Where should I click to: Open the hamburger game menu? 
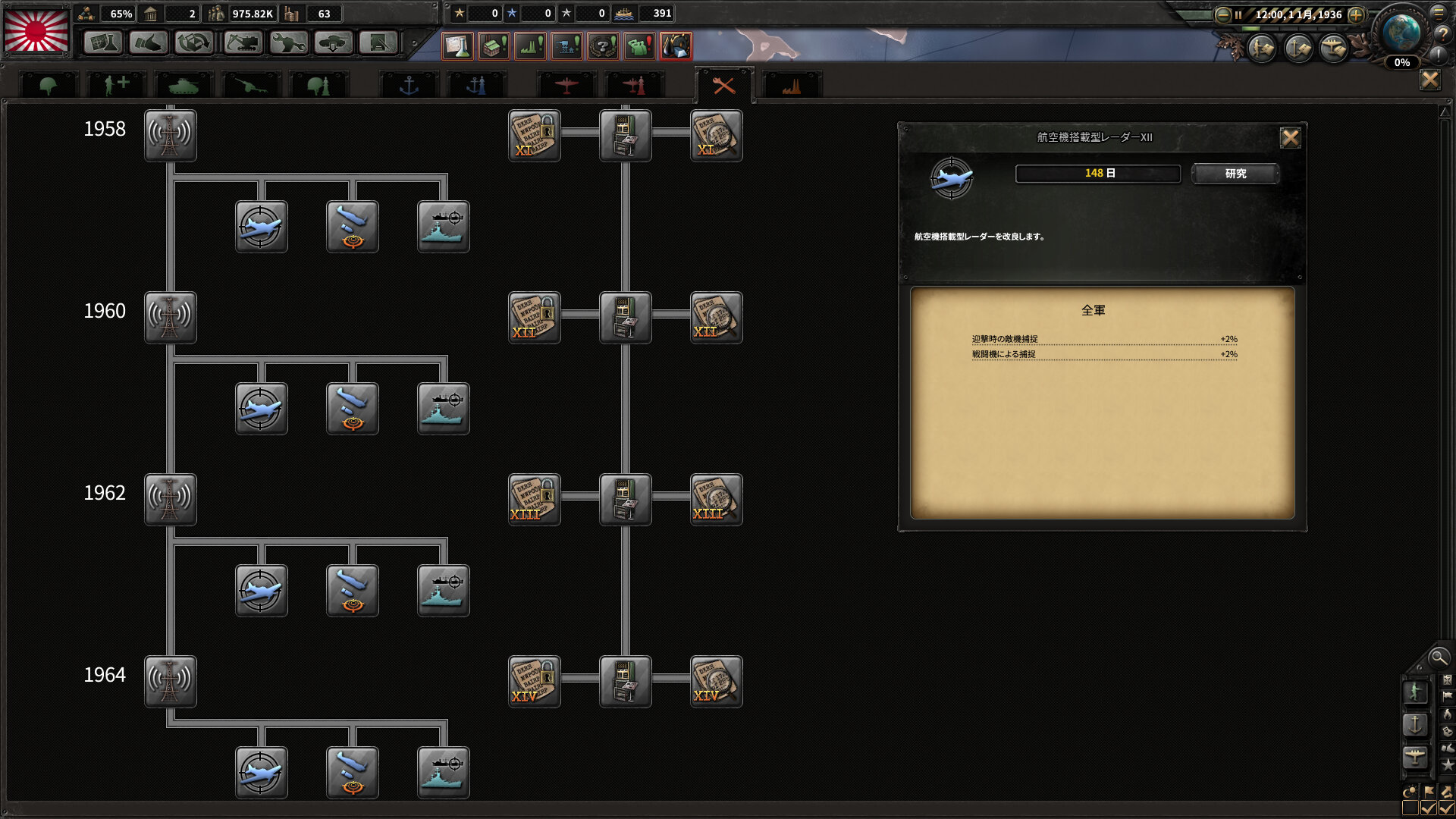[1438, 13]
